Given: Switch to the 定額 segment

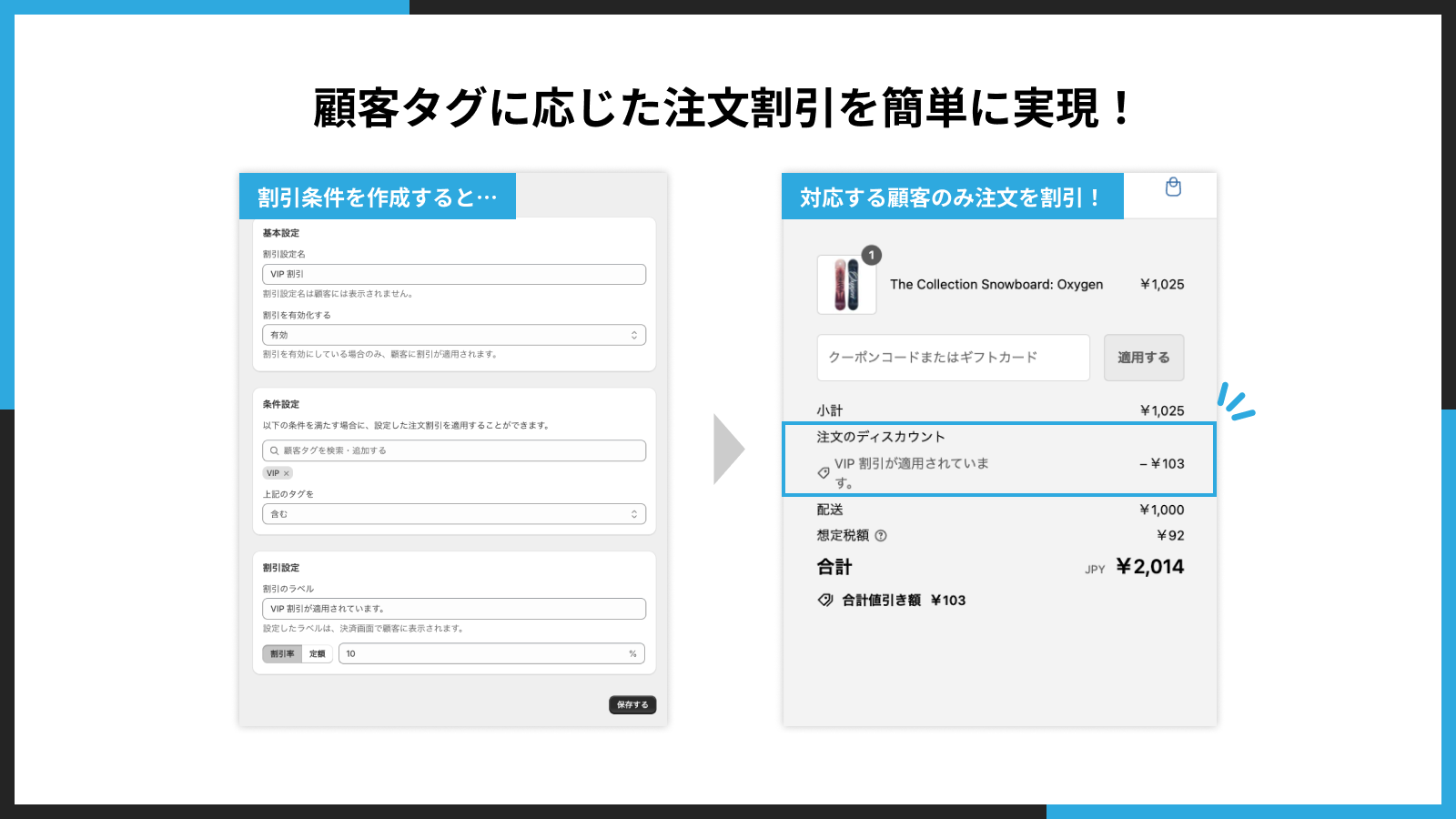Looking at the screenshot, I should 318,652.
